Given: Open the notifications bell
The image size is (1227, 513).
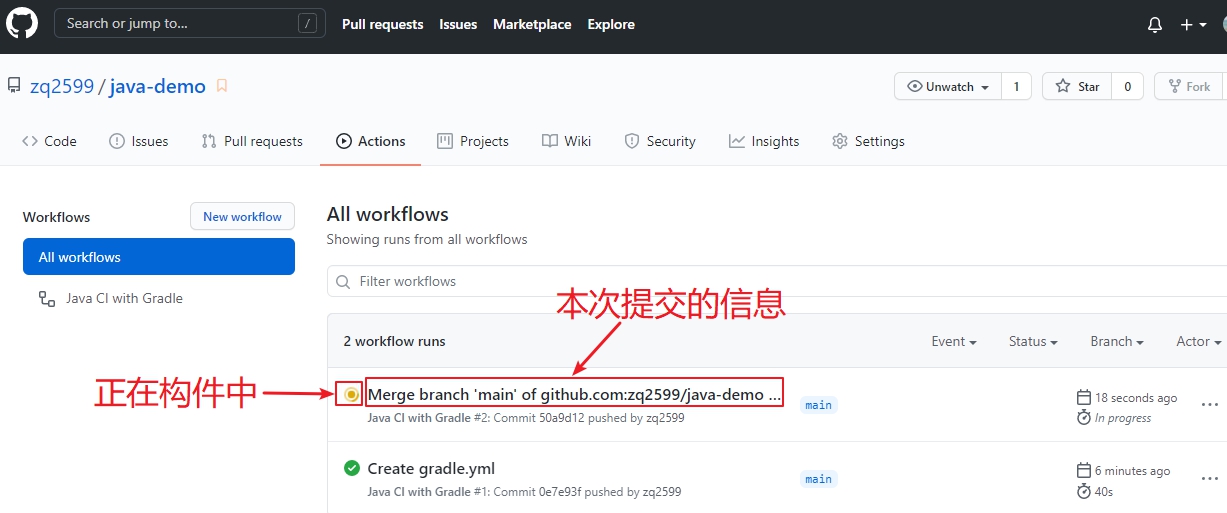Looking at the screenshot, I should point(1155,25).
